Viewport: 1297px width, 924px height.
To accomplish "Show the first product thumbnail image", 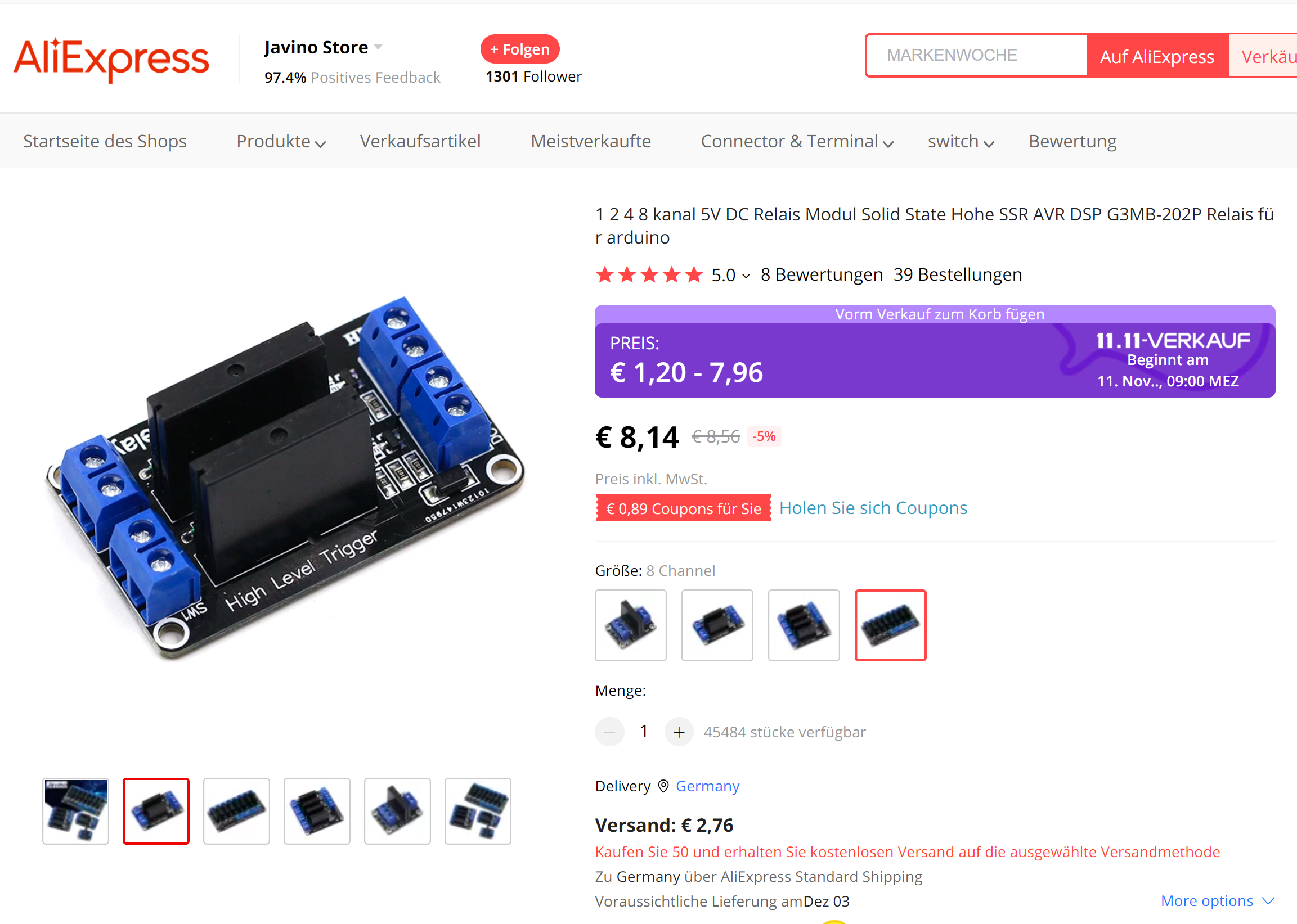I will [76, 811].
